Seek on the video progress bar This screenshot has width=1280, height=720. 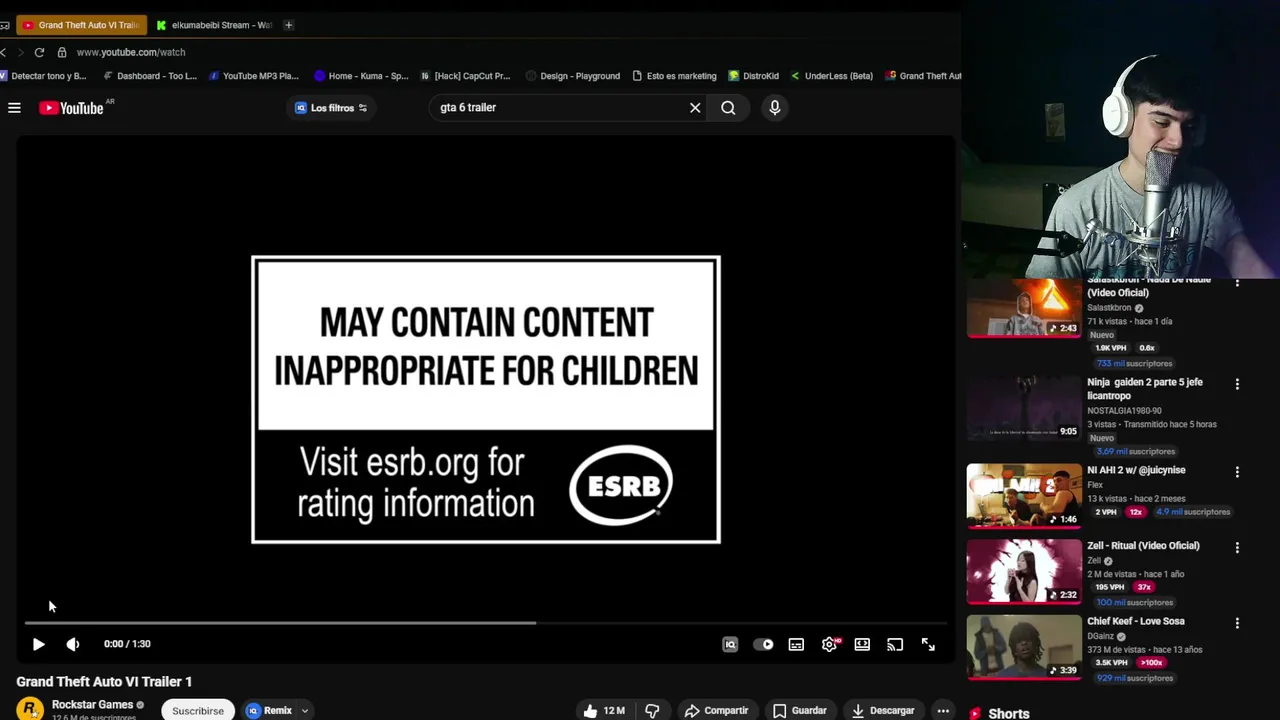485,622
